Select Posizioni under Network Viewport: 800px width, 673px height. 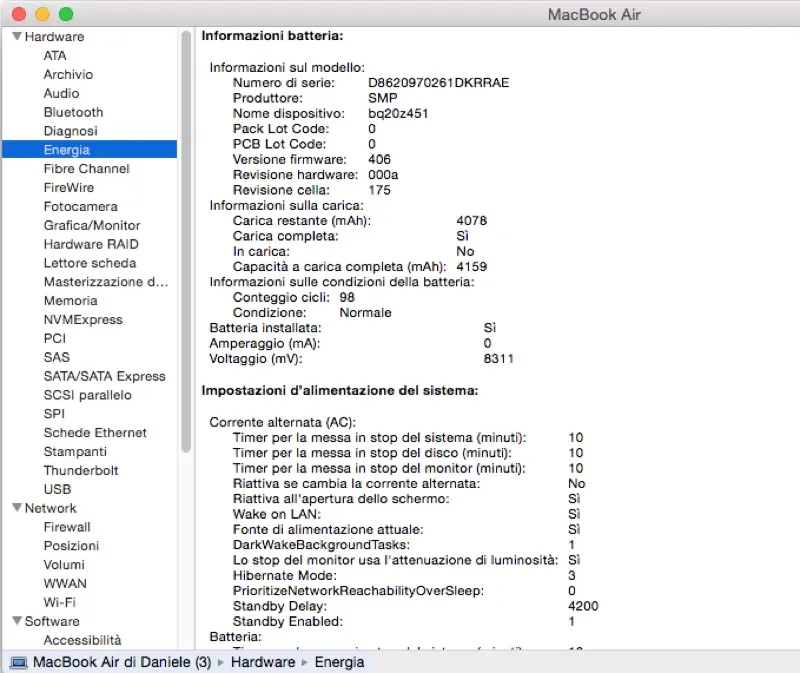point(71,546)
